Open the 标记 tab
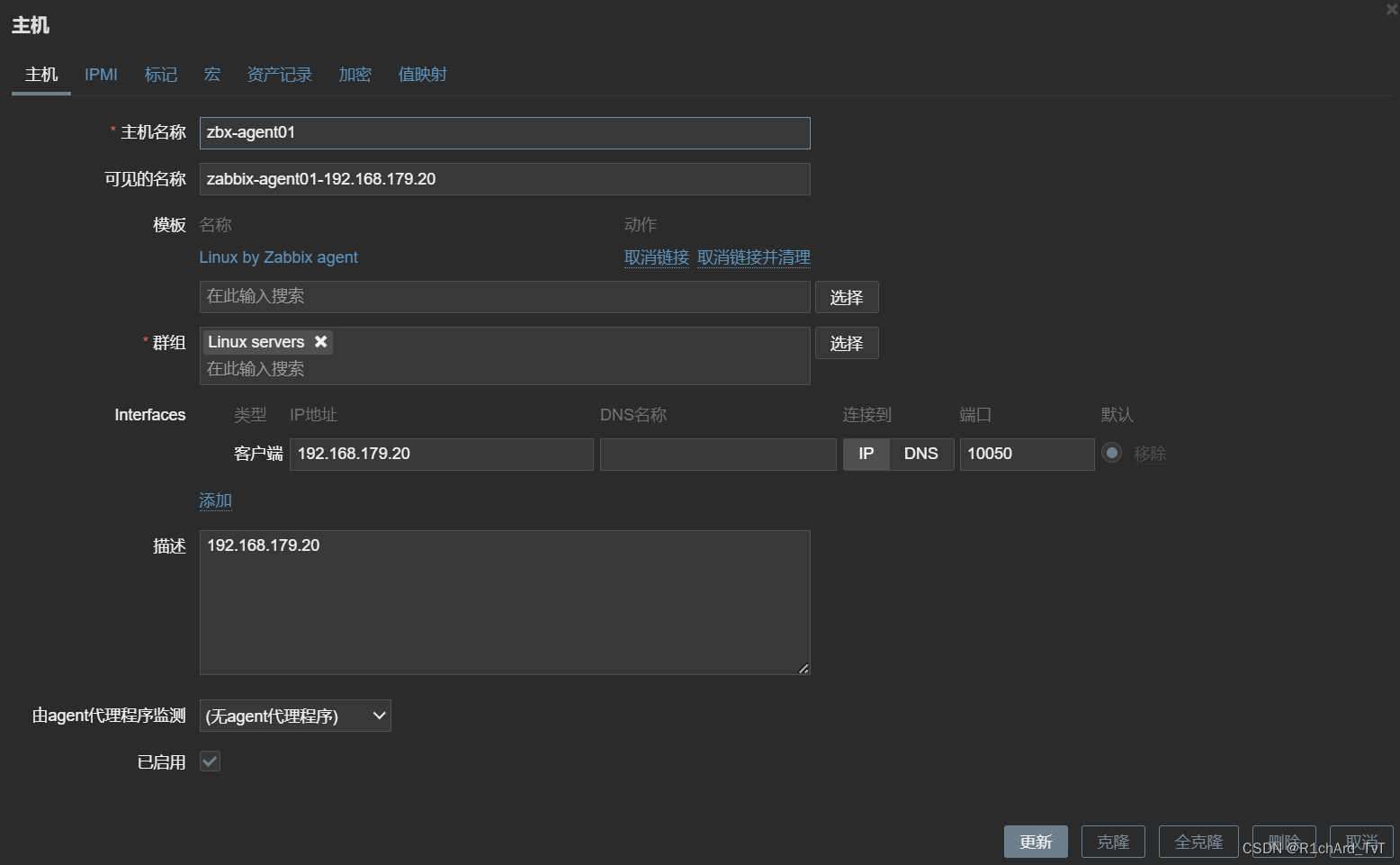The width and height of the screenshot is (1400, 865). [x=161, y=75]
